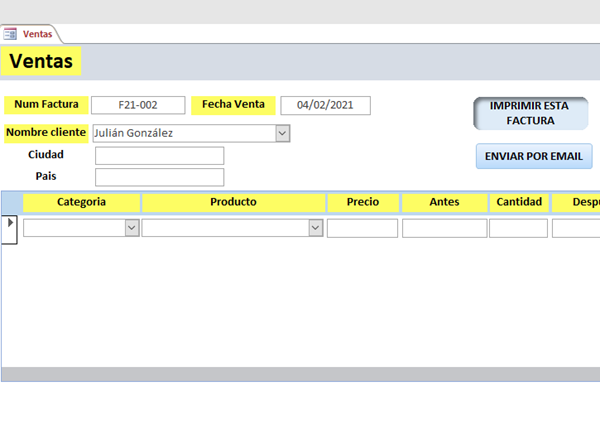Click the Num Factura field

point(138,105)
